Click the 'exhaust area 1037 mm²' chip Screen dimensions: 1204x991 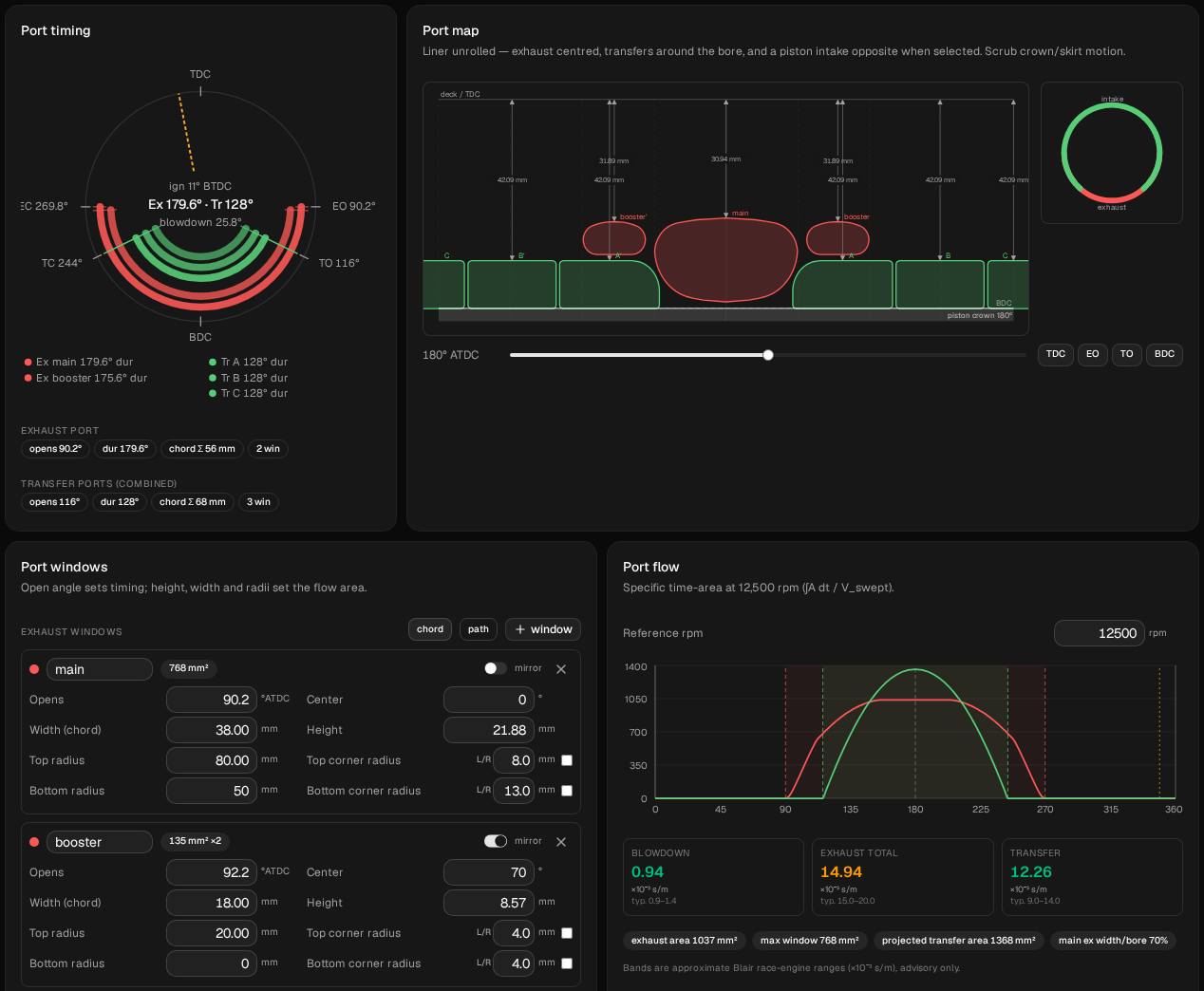click(685, 941)
